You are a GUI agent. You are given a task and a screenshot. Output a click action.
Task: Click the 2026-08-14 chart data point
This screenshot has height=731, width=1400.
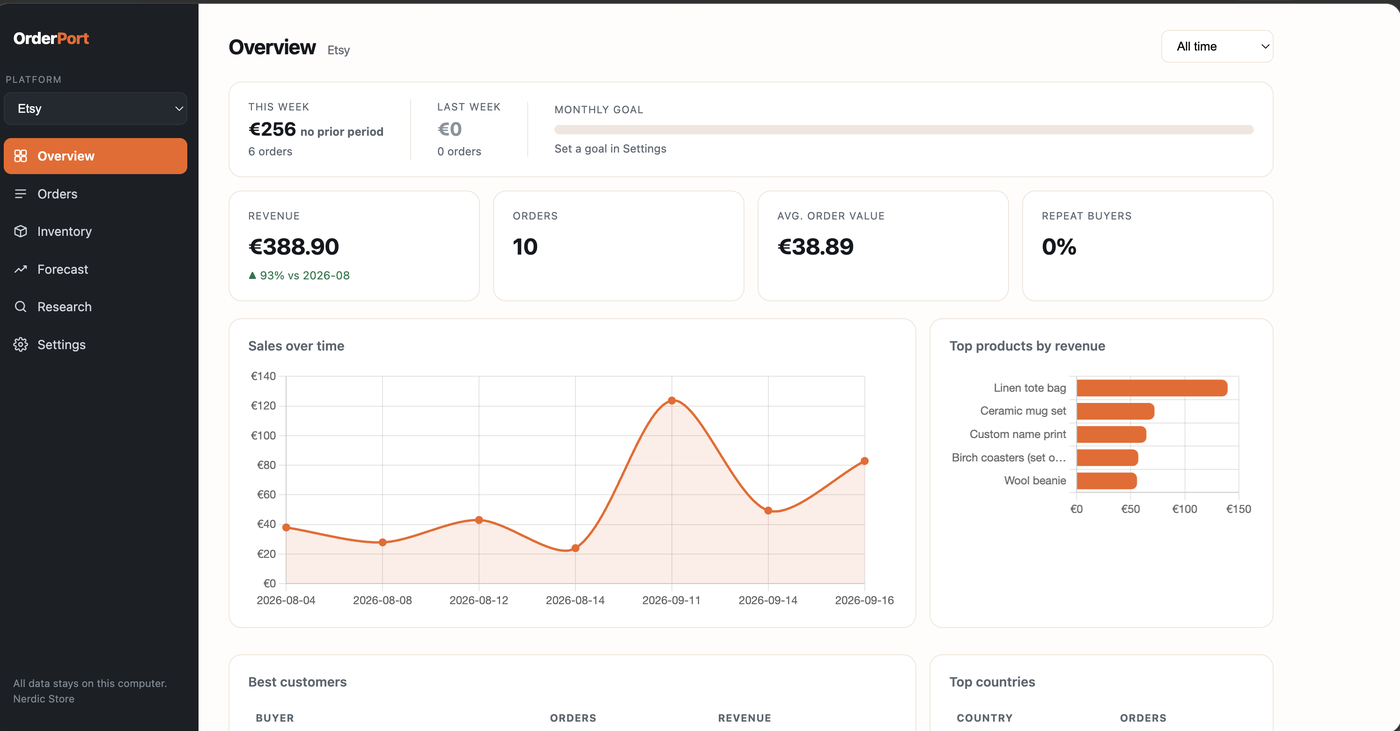575,548
